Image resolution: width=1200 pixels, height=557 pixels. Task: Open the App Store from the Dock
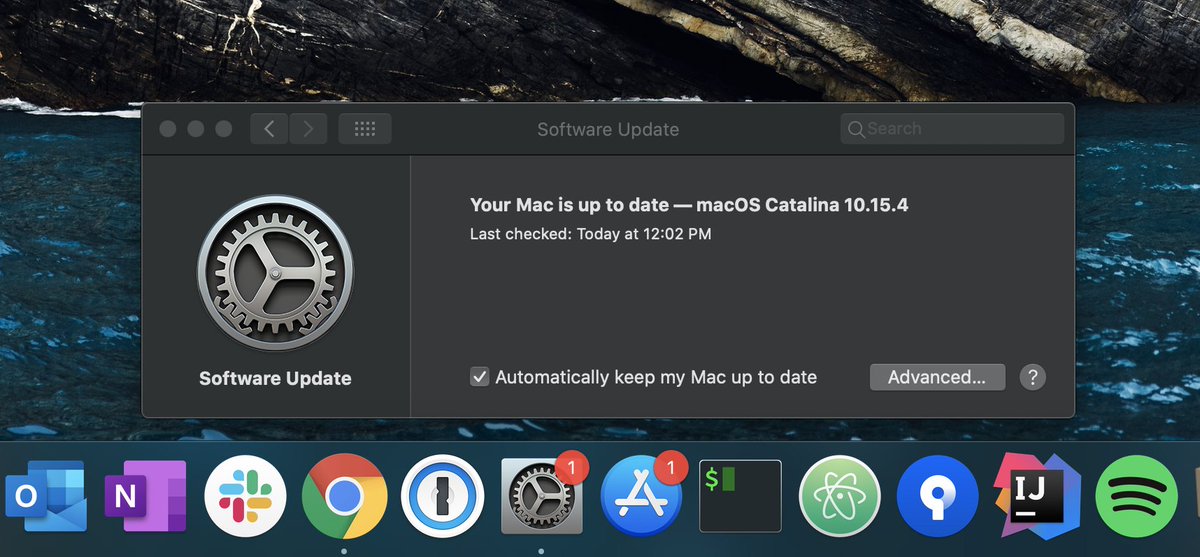641,497
